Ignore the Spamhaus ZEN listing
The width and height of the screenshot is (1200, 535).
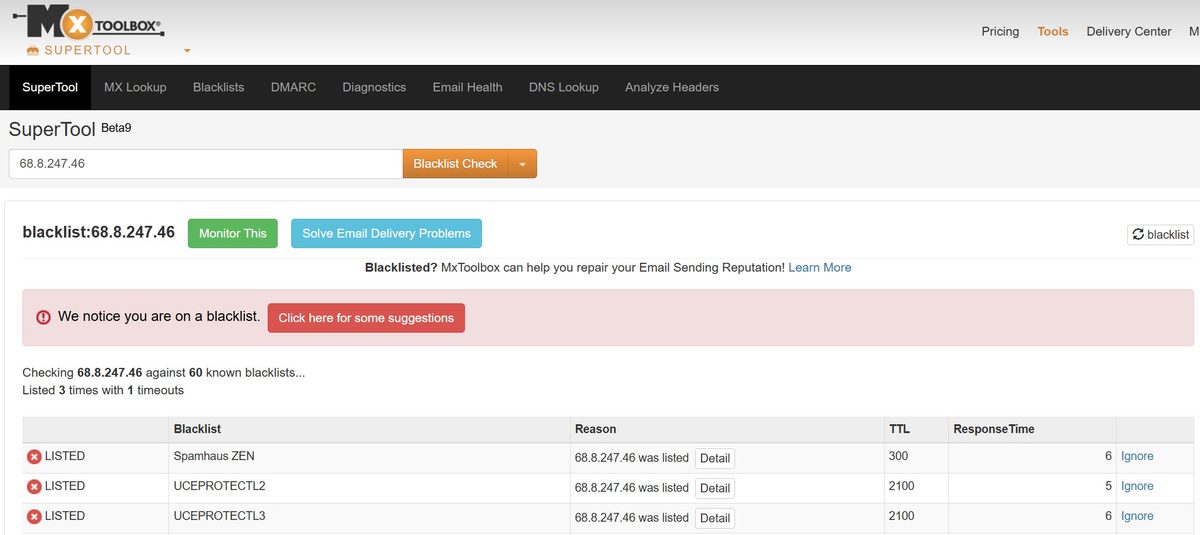[x=1137, y=456]
